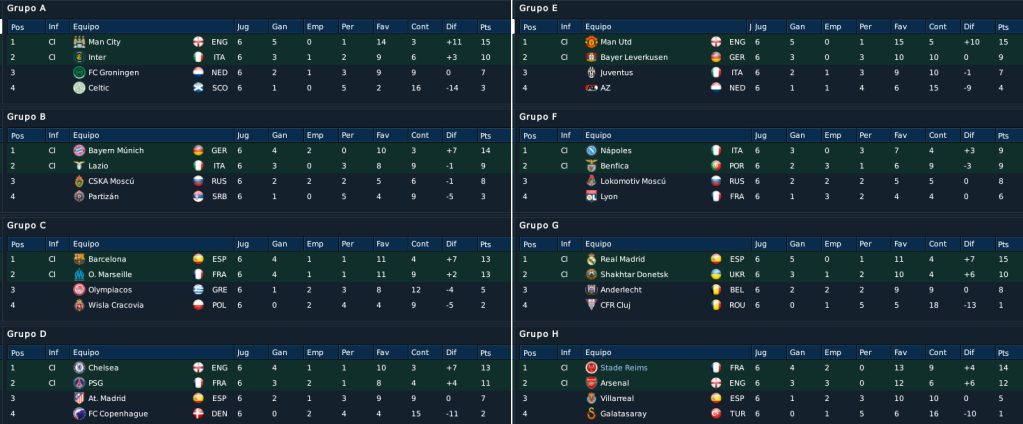
Task: Click the Real Madrid club crest
Action: coord(591,259)
